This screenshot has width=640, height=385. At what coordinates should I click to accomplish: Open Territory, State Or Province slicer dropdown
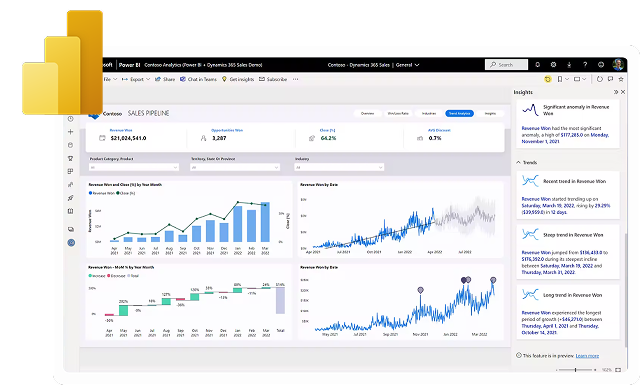[235, 167]
